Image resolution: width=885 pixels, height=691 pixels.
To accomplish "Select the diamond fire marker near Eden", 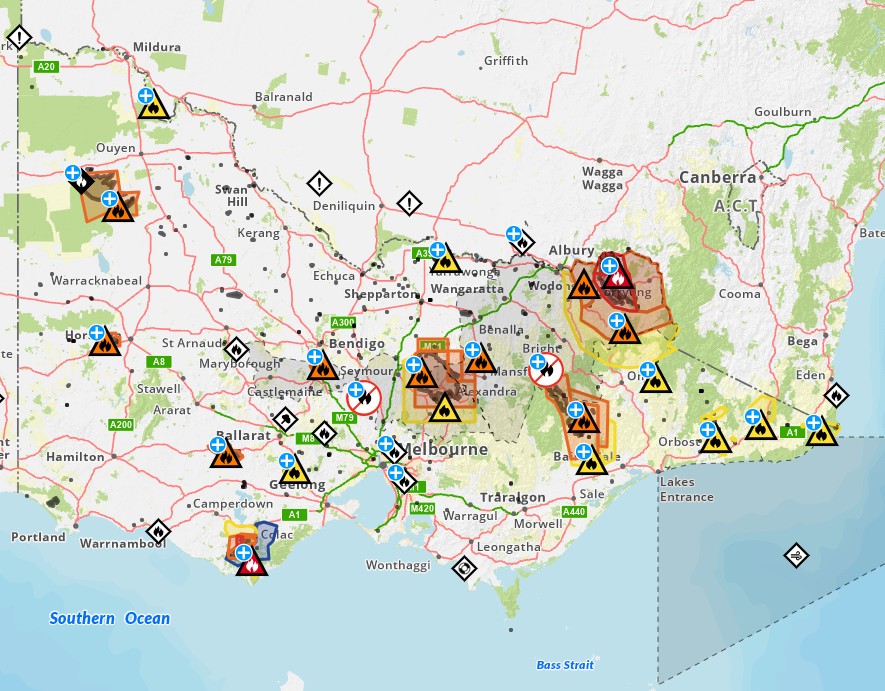I will pyautogui.click(x=836, y=396).
